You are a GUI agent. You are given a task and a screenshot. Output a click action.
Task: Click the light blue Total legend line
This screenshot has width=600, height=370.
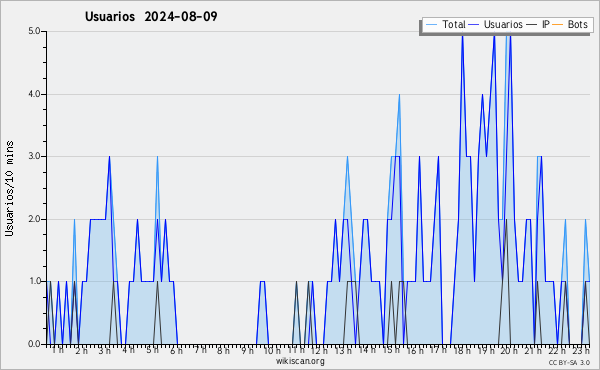(x=431, y=25)
